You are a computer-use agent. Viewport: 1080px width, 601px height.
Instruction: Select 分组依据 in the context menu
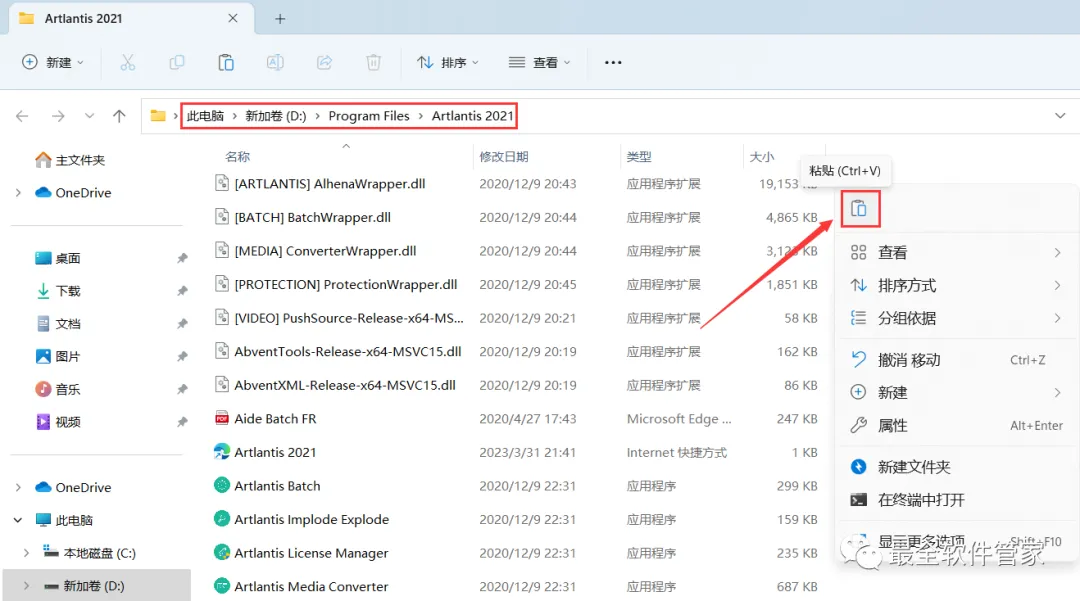pyautogui.click(x=957, y=318)
